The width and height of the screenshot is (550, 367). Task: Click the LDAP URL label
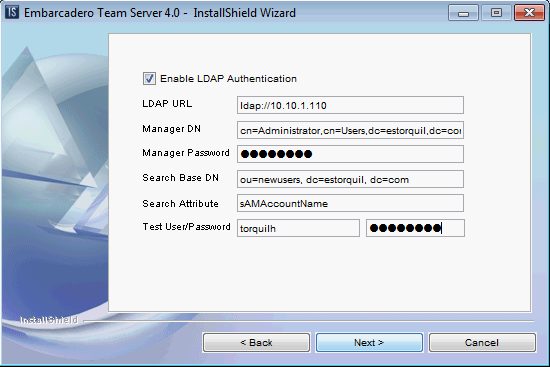pos(167,104)
